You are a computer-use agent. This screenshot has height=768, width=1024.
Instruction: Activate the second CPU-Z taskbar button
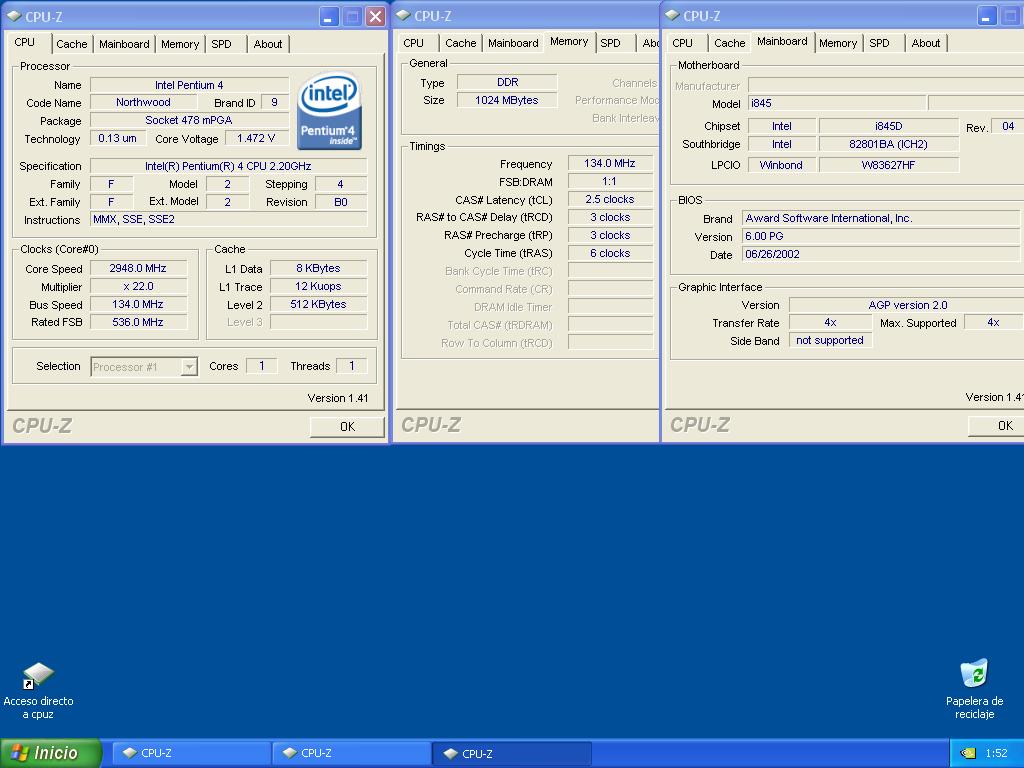[x=352, y=753]
